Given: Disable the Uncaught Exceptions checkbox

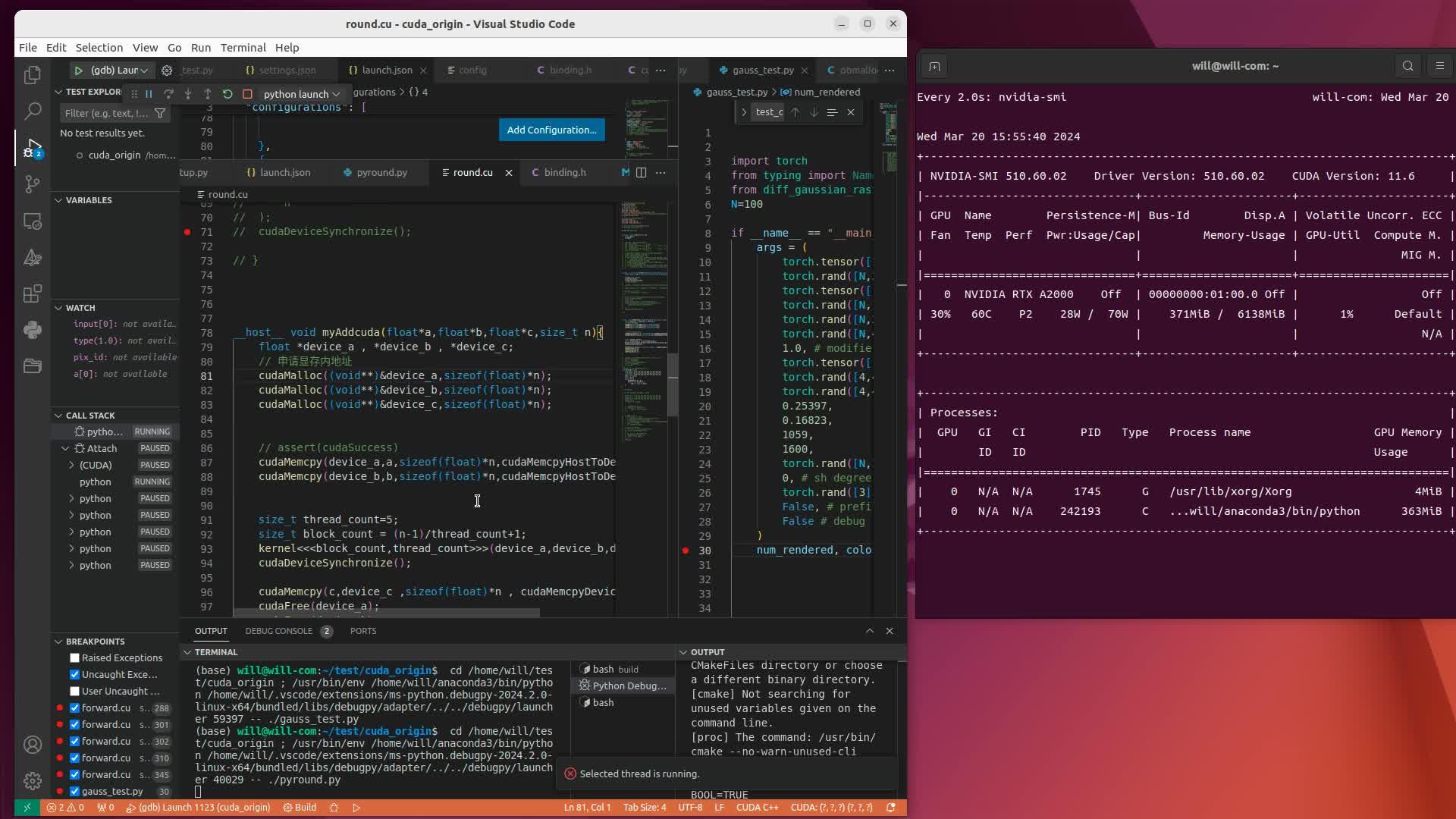Looking at the screenshot, I should click(74, 674).
